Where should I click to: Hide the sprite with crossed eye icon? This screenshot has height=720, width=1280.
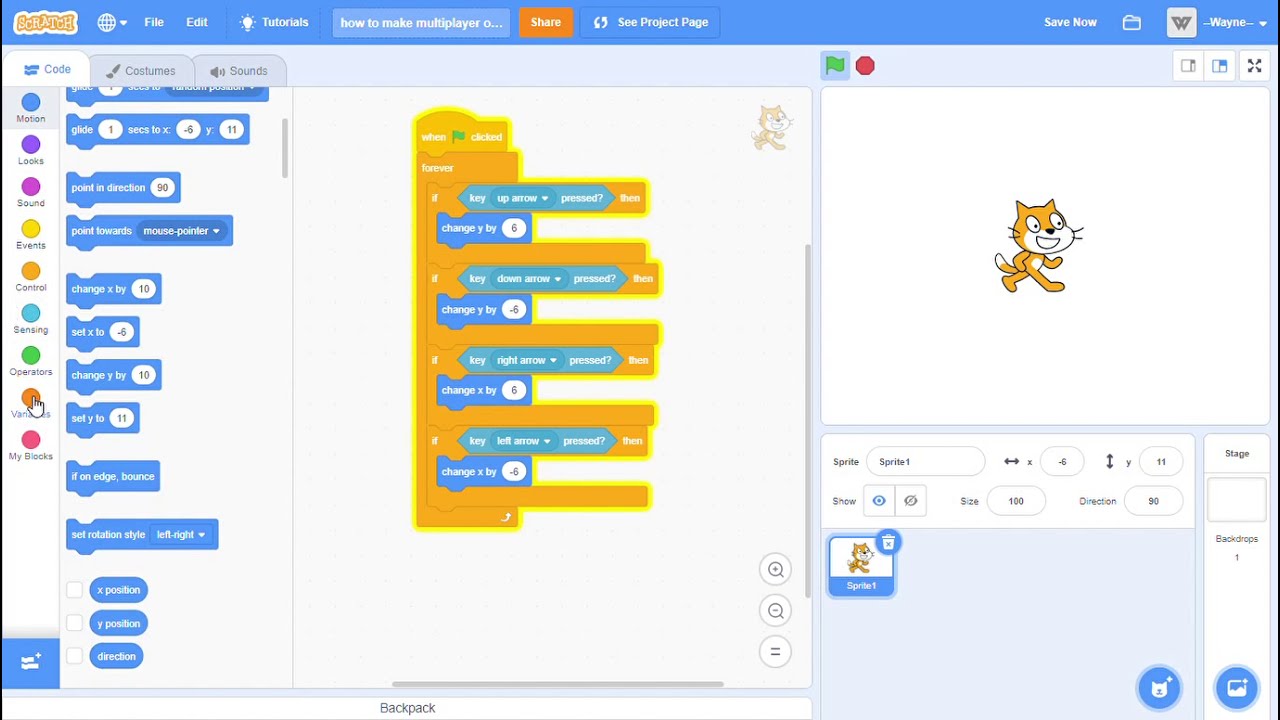click(x=910, y=501)
